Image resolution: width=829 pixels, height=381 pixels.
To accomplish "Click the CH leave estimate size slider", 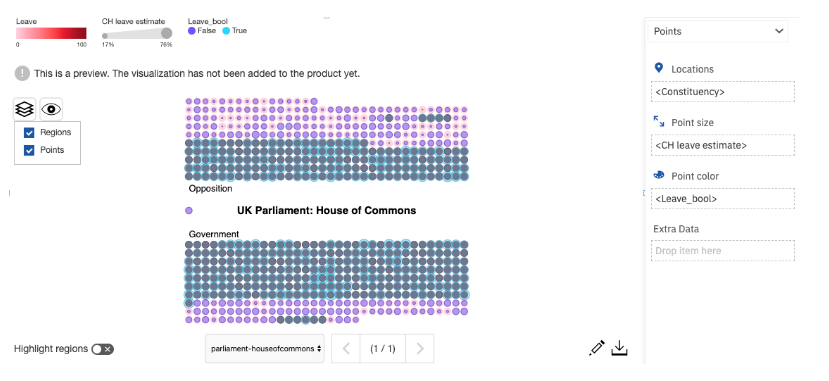I will tap(137, 34).
